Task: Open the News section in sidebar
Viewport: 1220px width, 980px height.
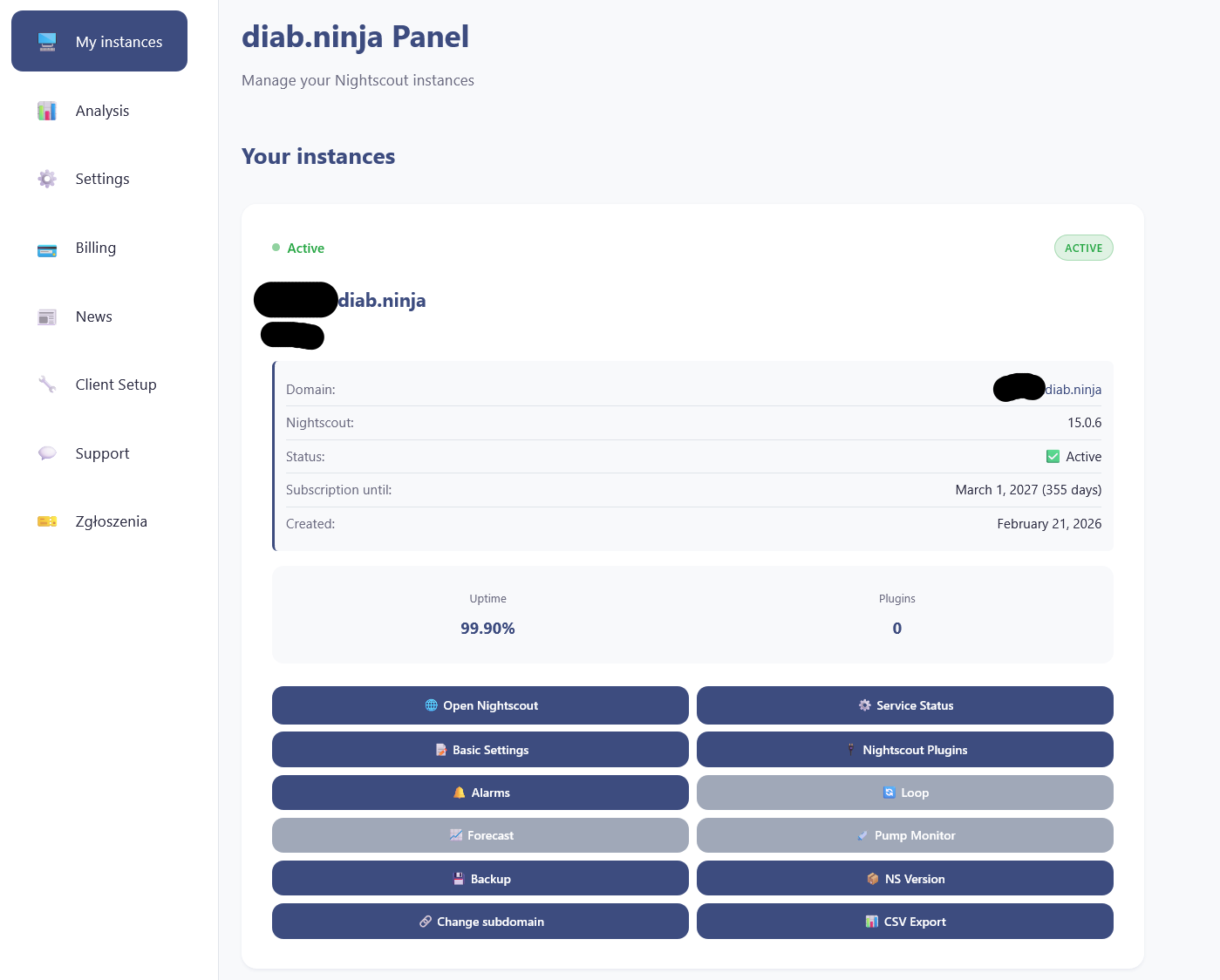Action: point(99,316)
